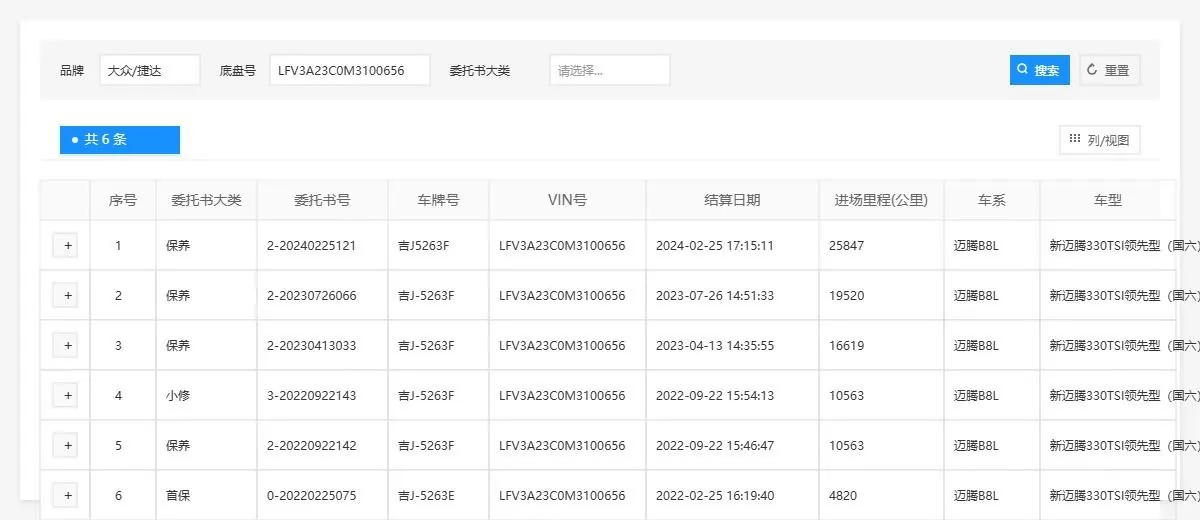Open the 品牌 dropdown showing 大众/捷达

(x=150, y=70)
